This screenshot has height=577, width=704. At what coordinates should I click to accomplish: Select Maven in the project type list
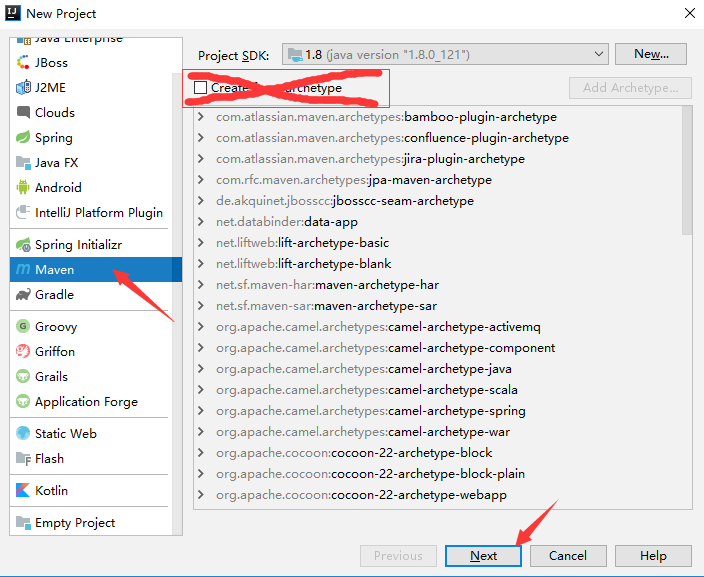click(96, 269)
